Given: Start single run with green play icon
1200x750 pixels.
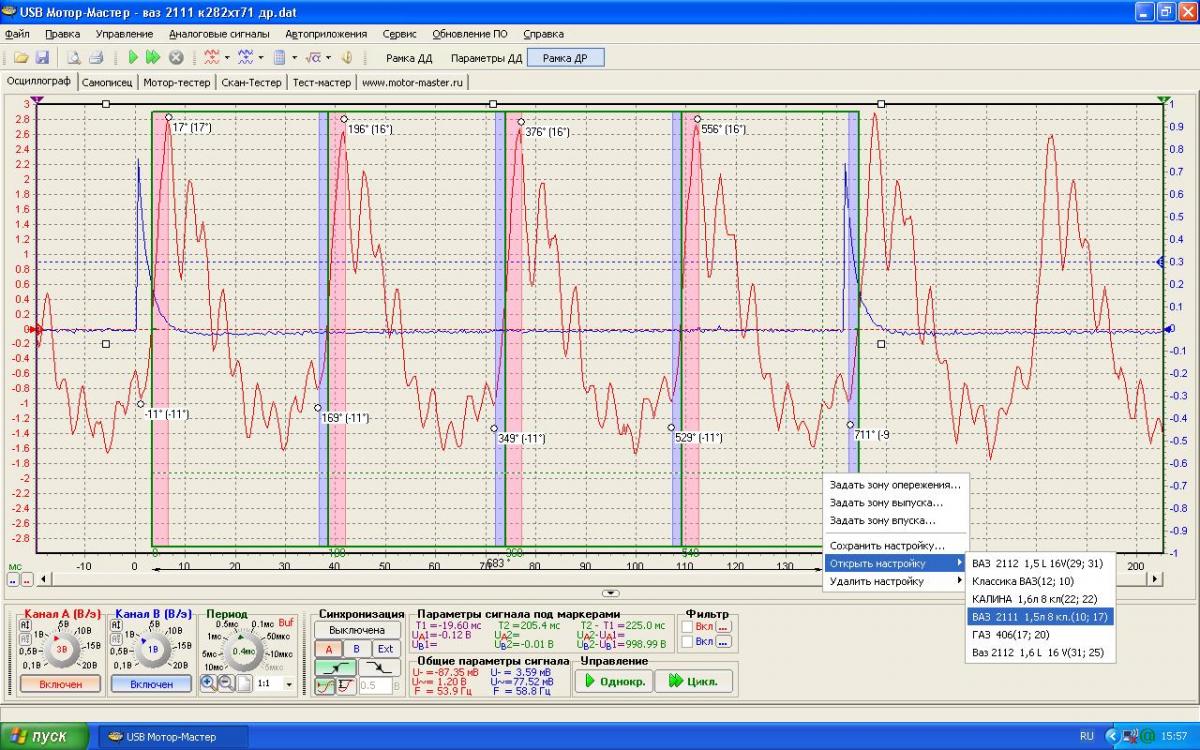Looking at the screenshot, I should coord(132,58).
